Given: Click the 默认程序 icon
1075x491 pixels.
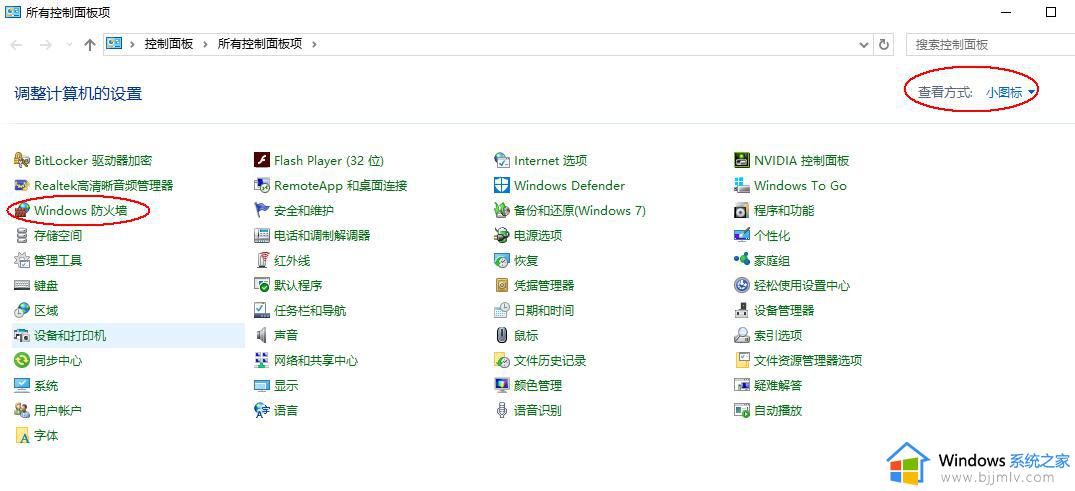Looking at the screenshot, I should point(262,285).
